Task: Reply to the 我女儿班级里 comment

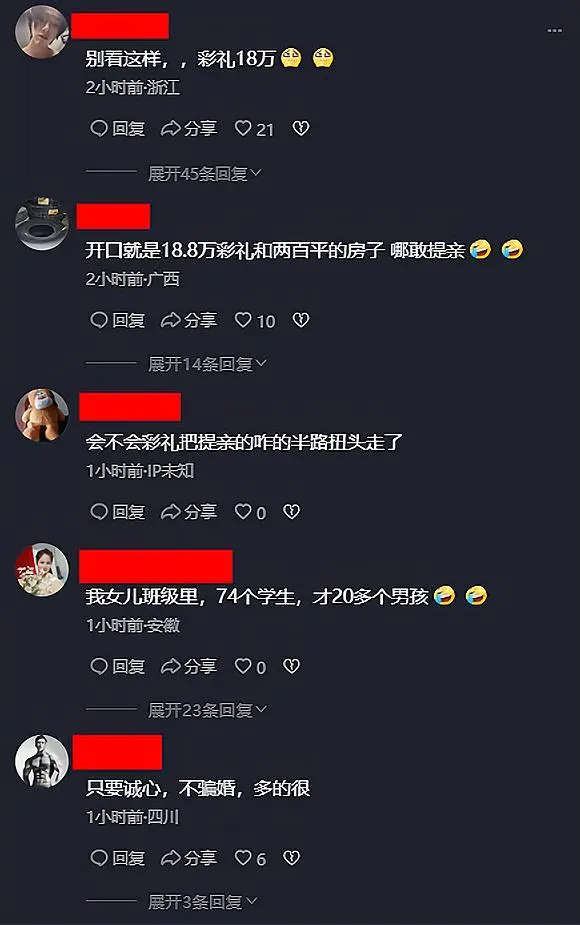Action: click(x=117, y=667)
